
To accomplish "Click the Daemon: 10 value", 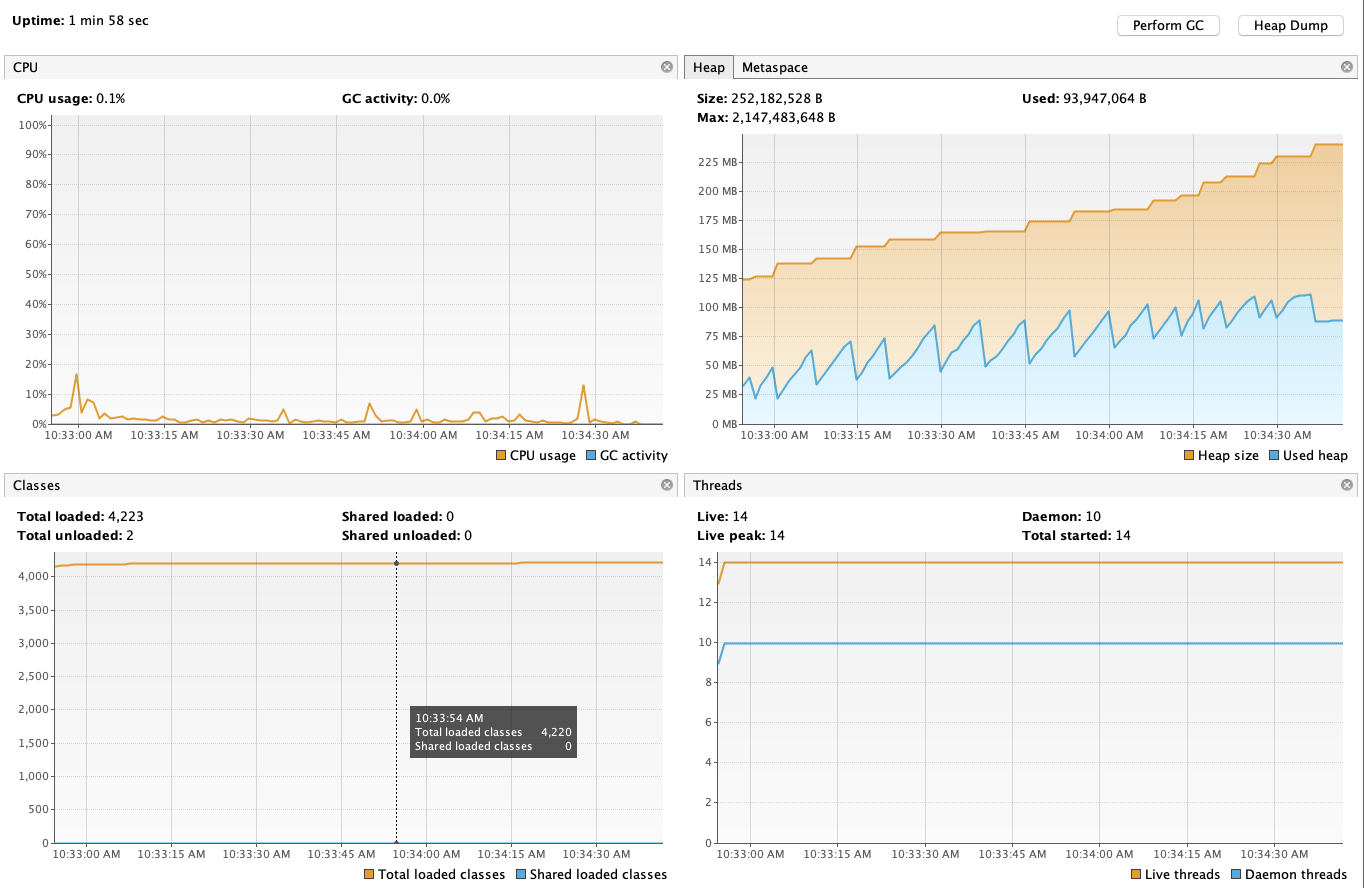I will click(x=1062, y=517).
